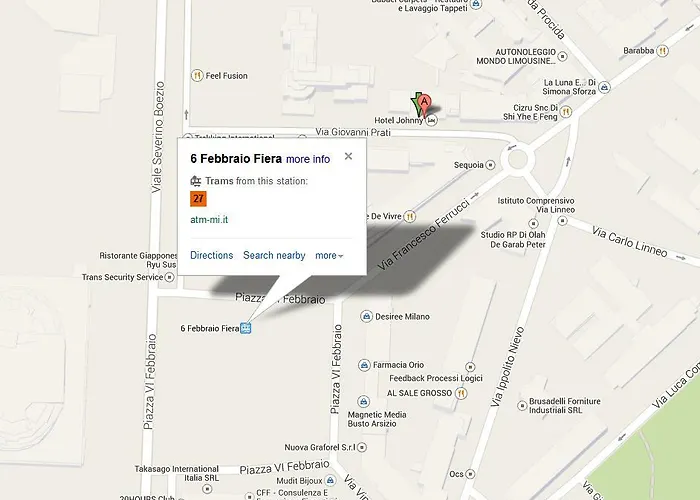The width and height of the screenshot is (700, 500).
Task: Expand the more dropdown in info window
Action: [x=329, y=256]
